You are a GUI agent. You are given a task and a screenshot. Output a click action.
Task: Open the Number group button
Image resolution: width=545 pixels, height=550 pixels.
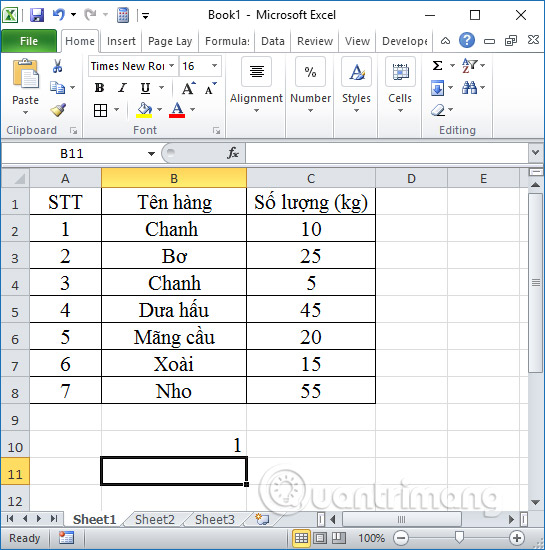[310, 85]
